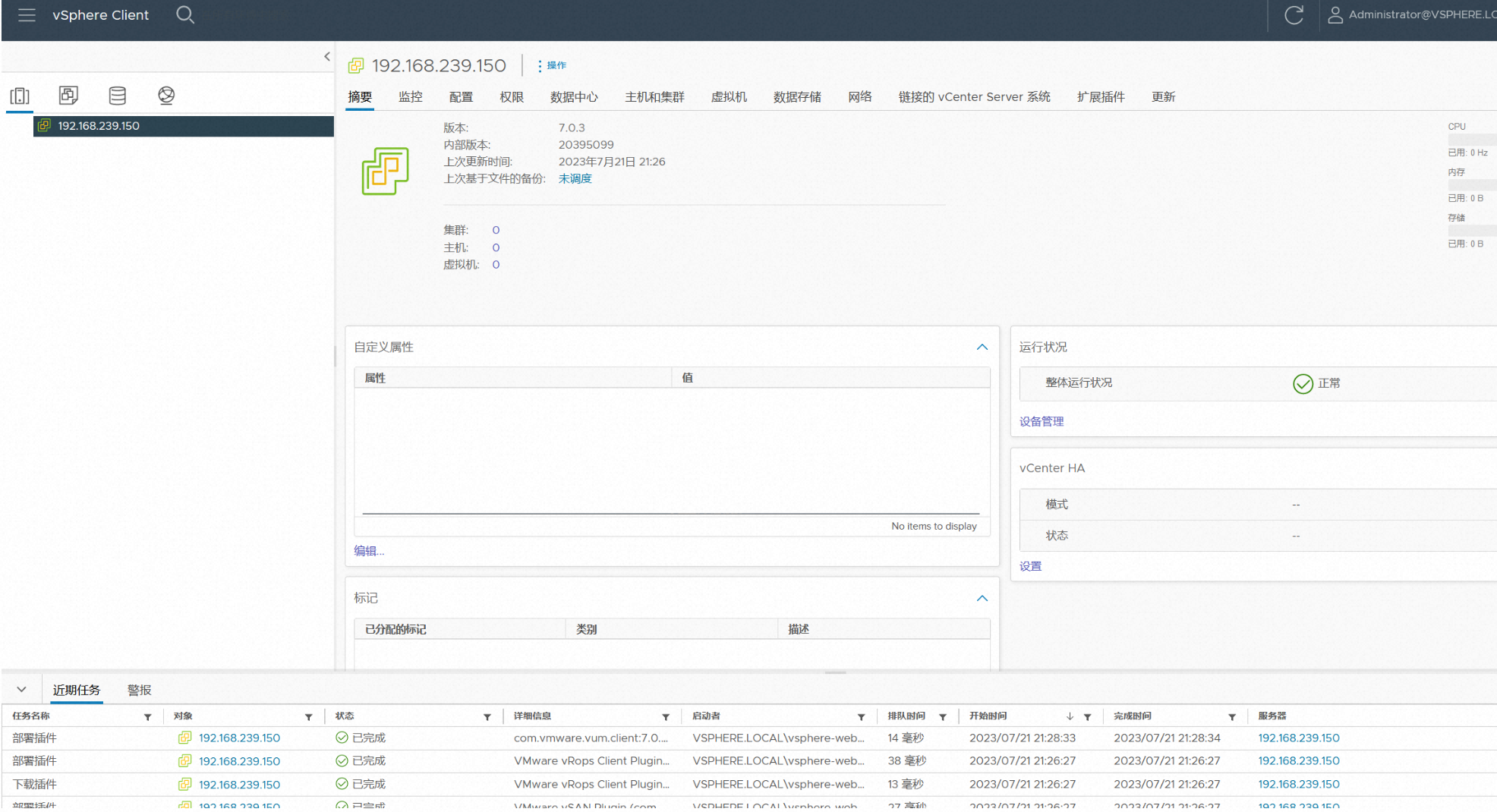Screen dimensions: 1497x812
Task: Collapse the recent tasks bottom panel
Action: click(x=21, y=689)
